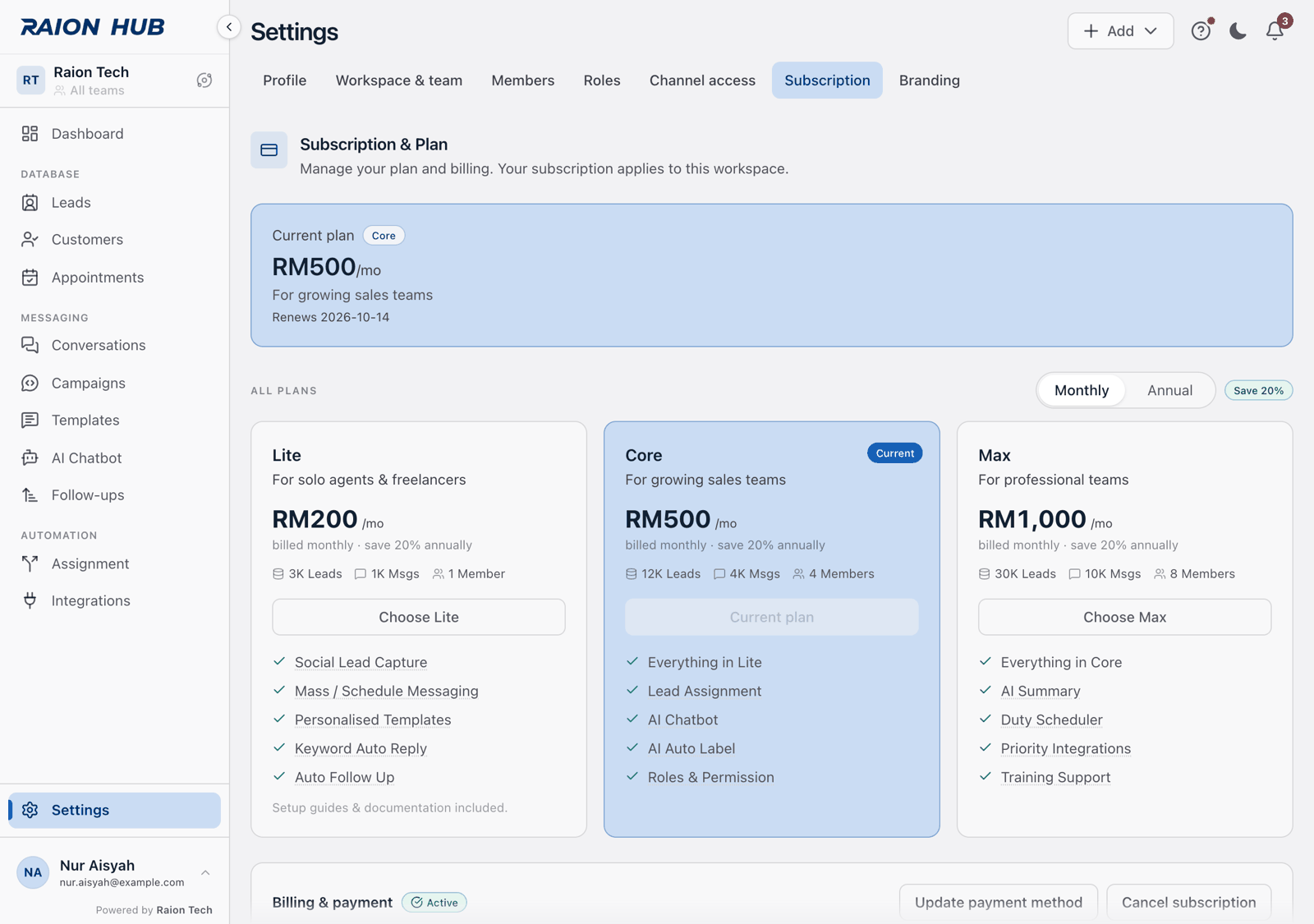Click the RM1,000 Max plan price
This screenshot has height=924, width=1314.
coord(1031,520)
